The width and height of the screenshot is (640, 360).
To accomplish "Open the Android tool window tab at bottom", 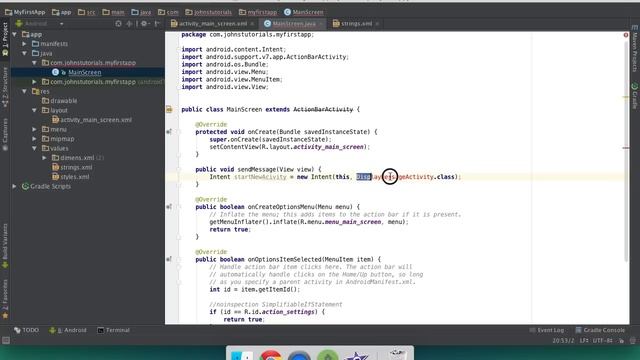I will (68, 330).
